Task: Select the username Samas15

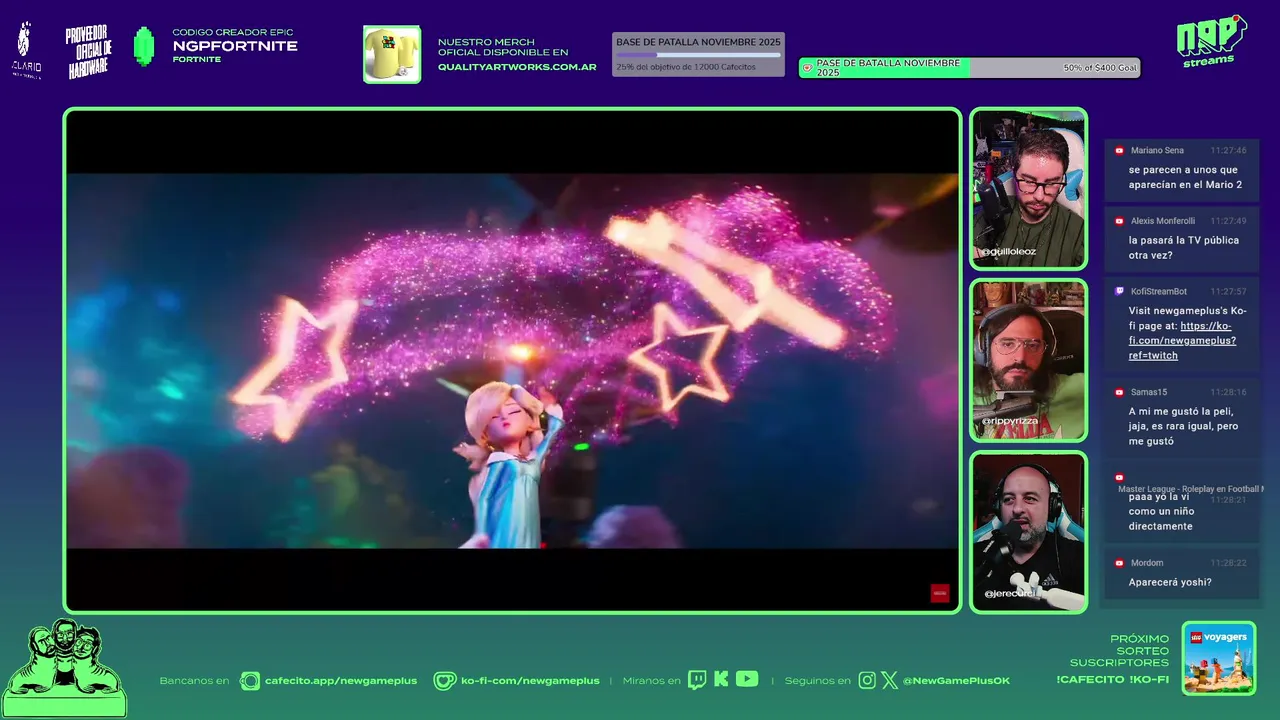Action: 1149,392
